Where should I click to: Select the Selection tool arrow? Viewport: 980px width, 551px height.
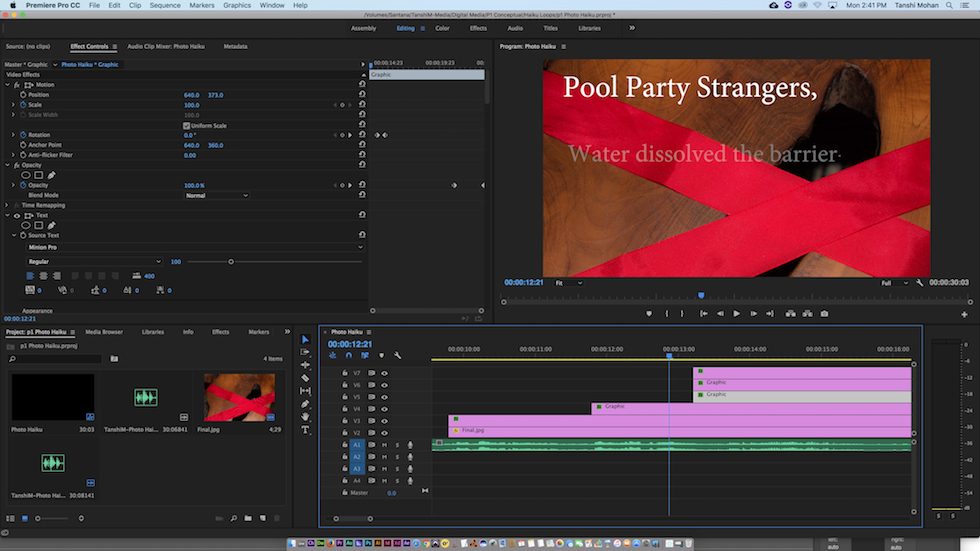(305, 339)
